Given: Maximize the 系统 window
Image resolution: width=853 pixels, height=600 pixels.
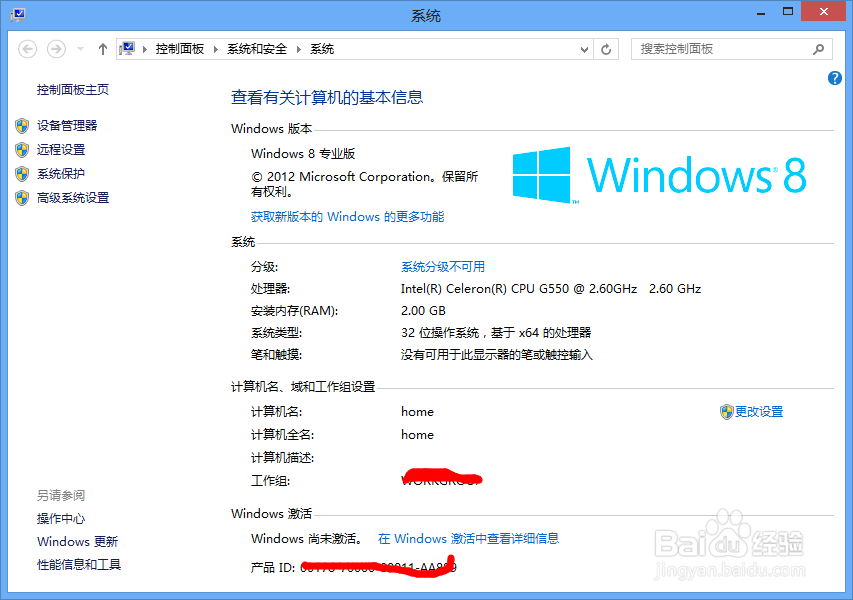Looking at the screenshot, I should point(788,11).
